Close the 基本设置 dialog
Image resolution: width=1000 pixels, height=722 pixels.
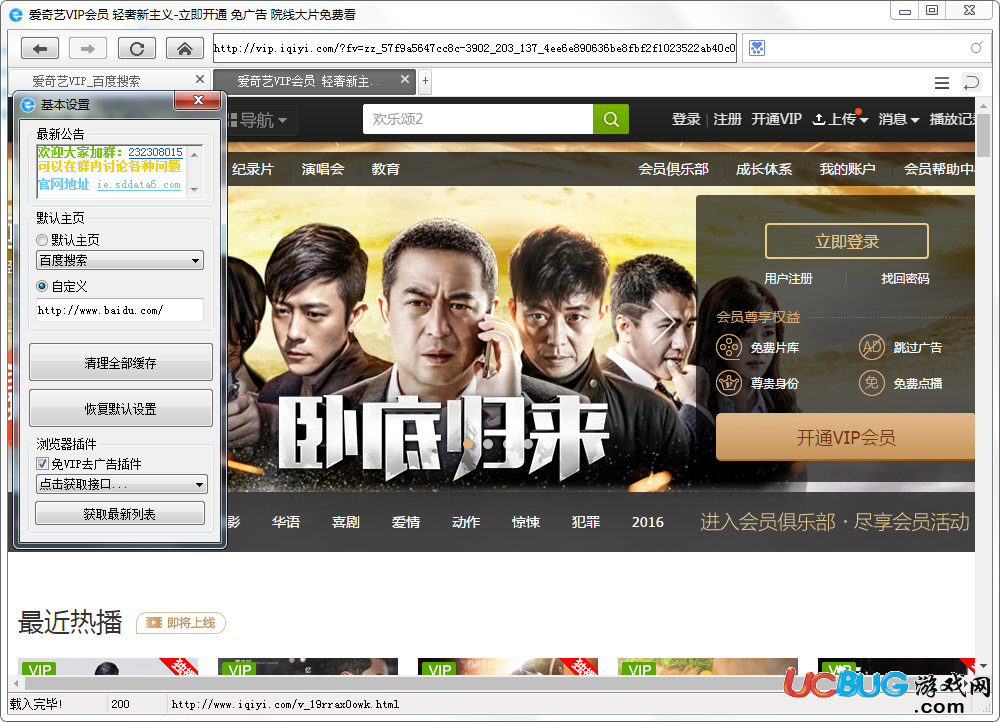(x=198, y=101)
